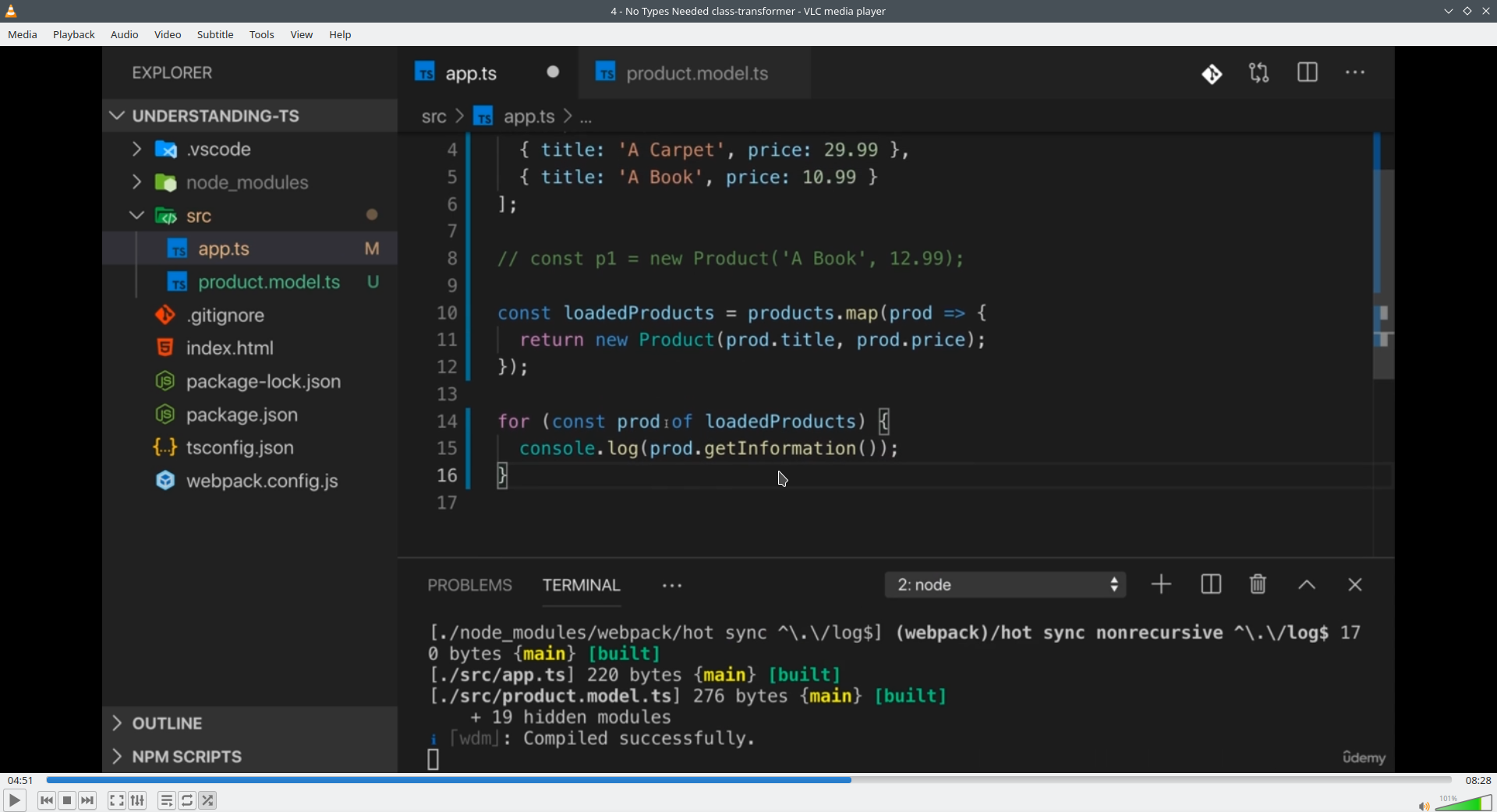Open the Audio menu
The height and width of the screenshot is (812, 1497).
coord(124,35)
